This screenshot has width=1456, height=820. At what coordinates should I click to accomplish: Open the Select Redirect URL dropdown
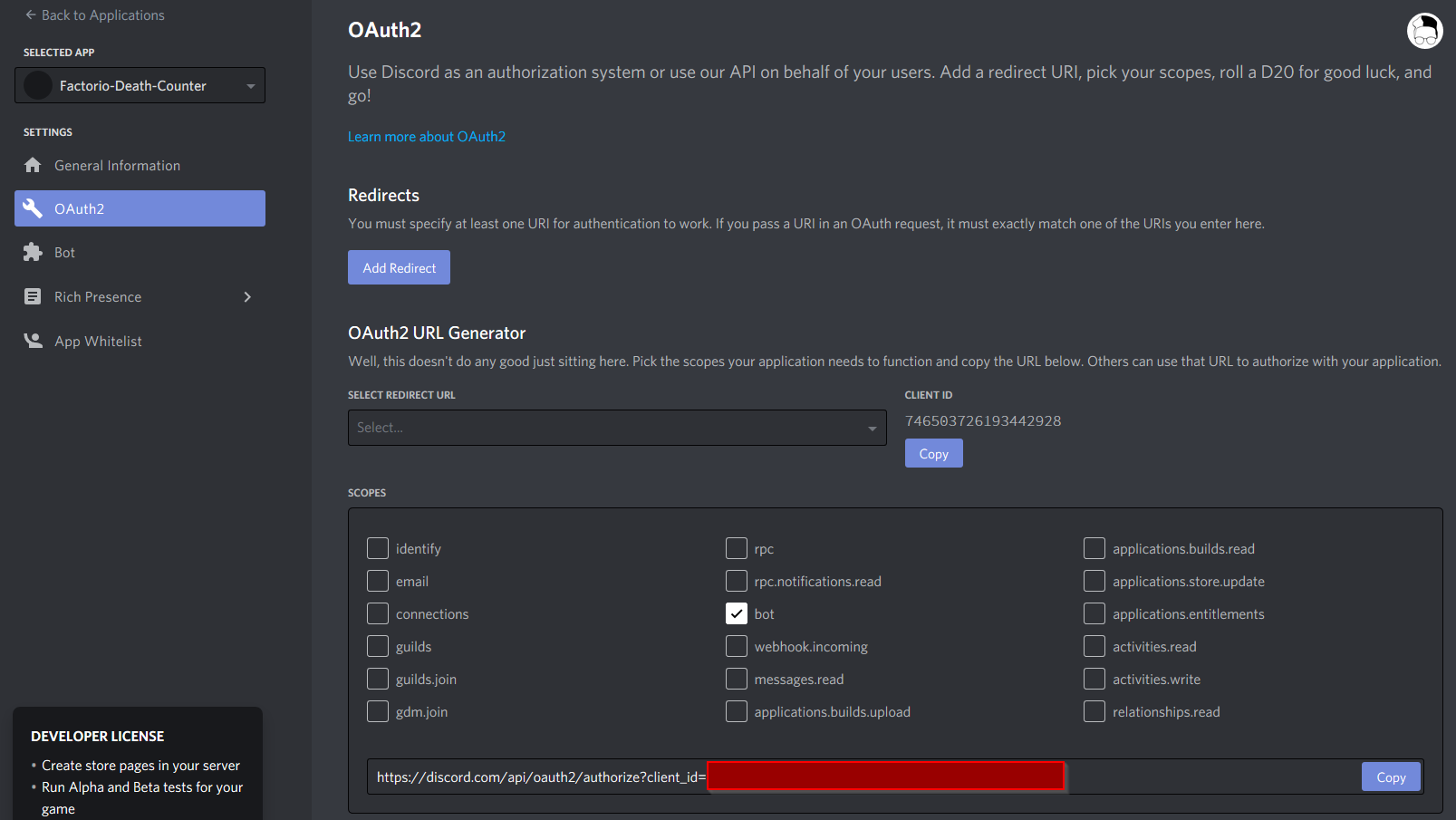coord(617,428)
